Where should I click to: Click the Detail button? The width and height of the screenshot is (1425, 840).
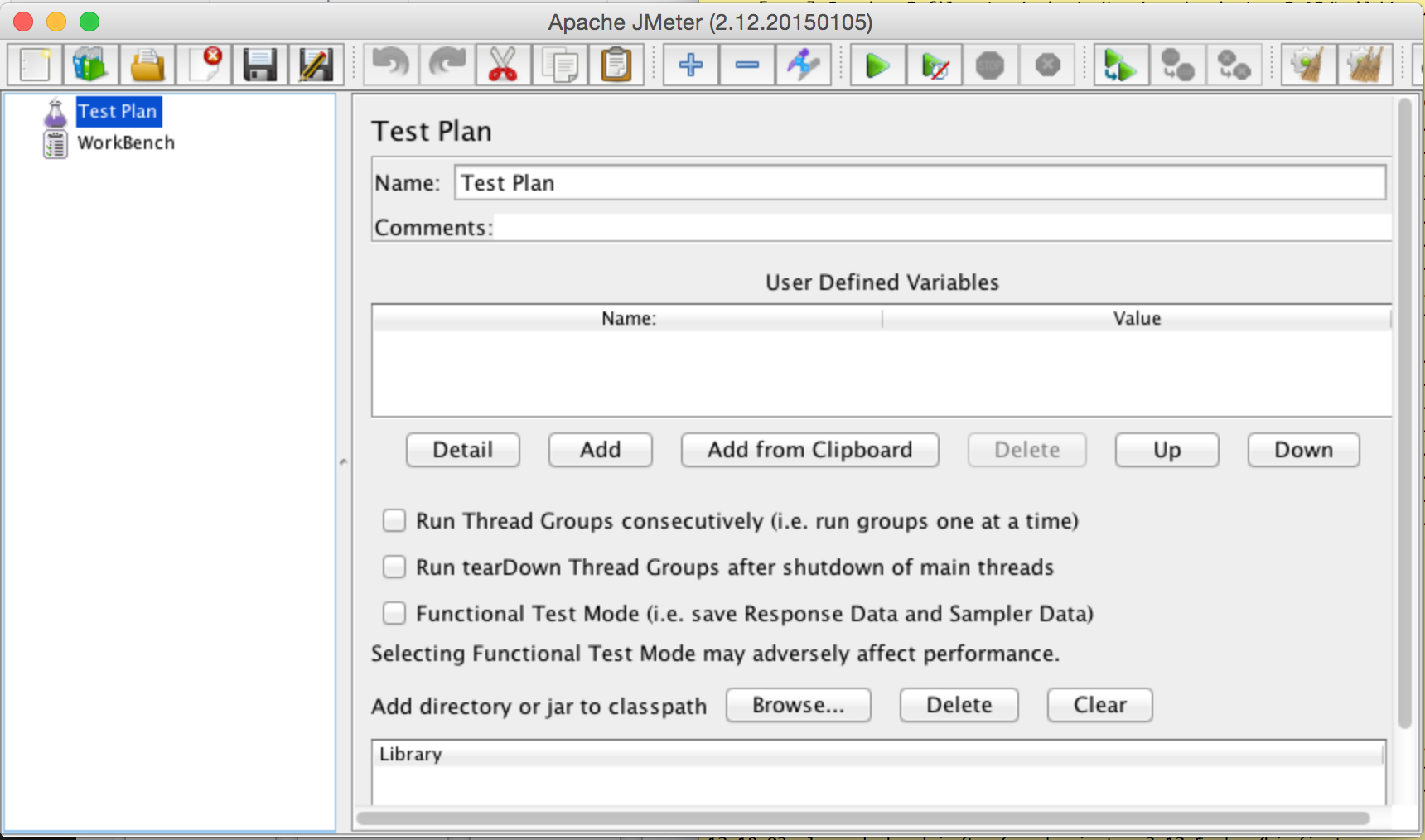pos(463,450)
